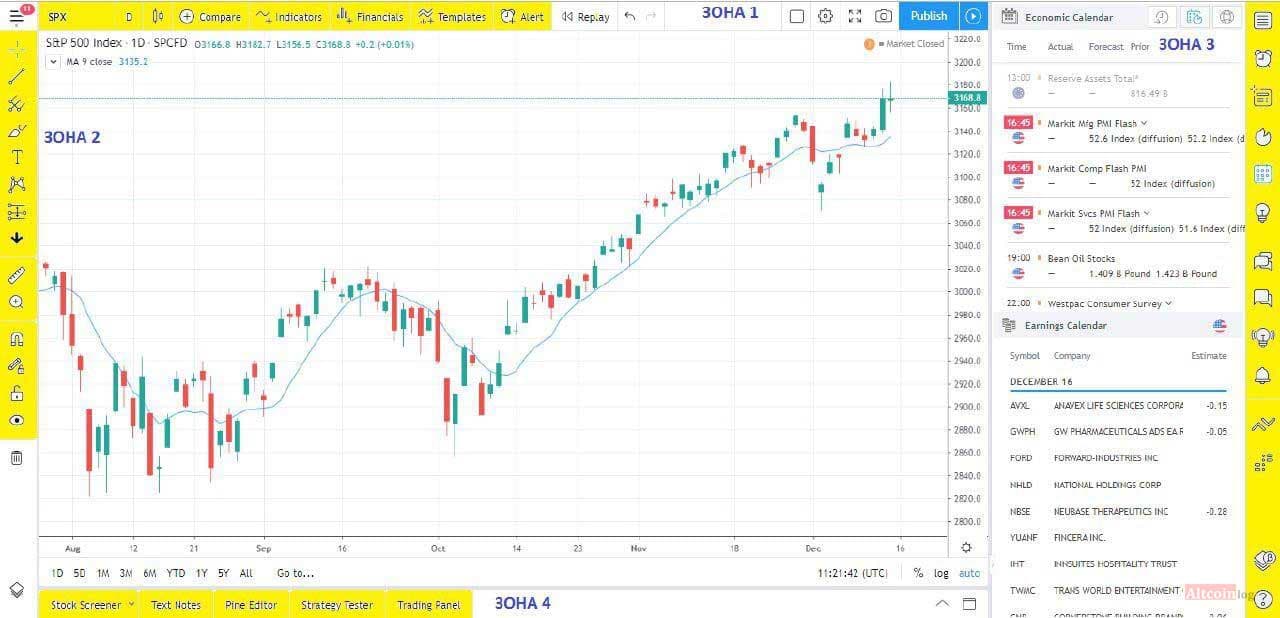Click the Publish button
1280x618 pixels.
(x=929, y=16)
